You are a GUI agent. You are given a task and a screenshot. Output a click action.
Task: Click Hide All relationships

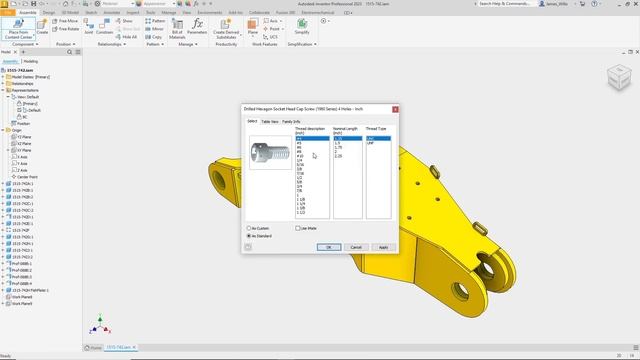(126, 37)
